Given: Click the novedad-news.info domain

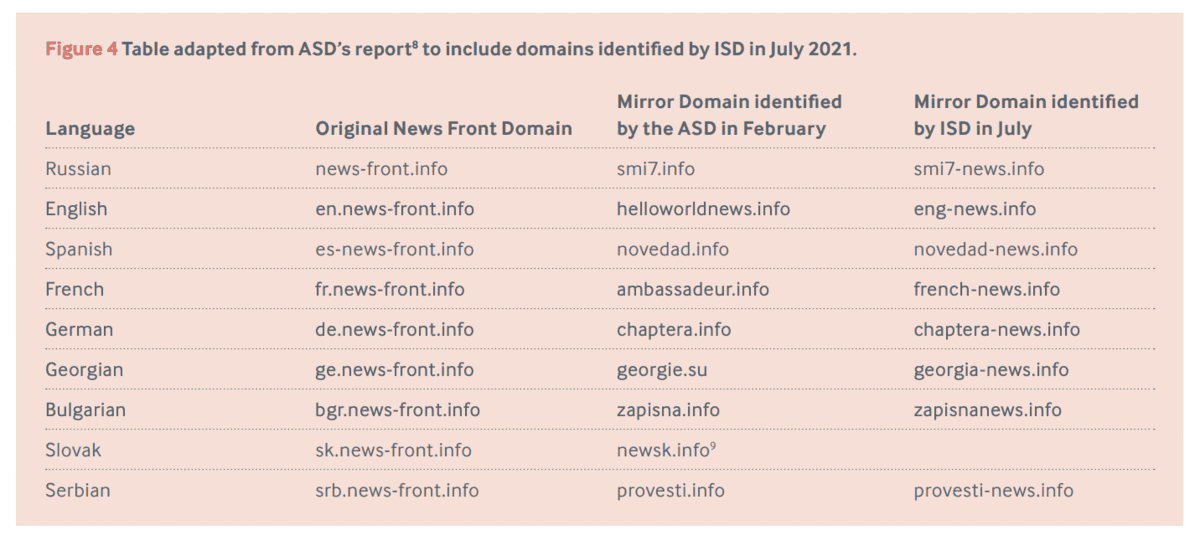Looking at the screenshot, I should click(x=995, y=249).
